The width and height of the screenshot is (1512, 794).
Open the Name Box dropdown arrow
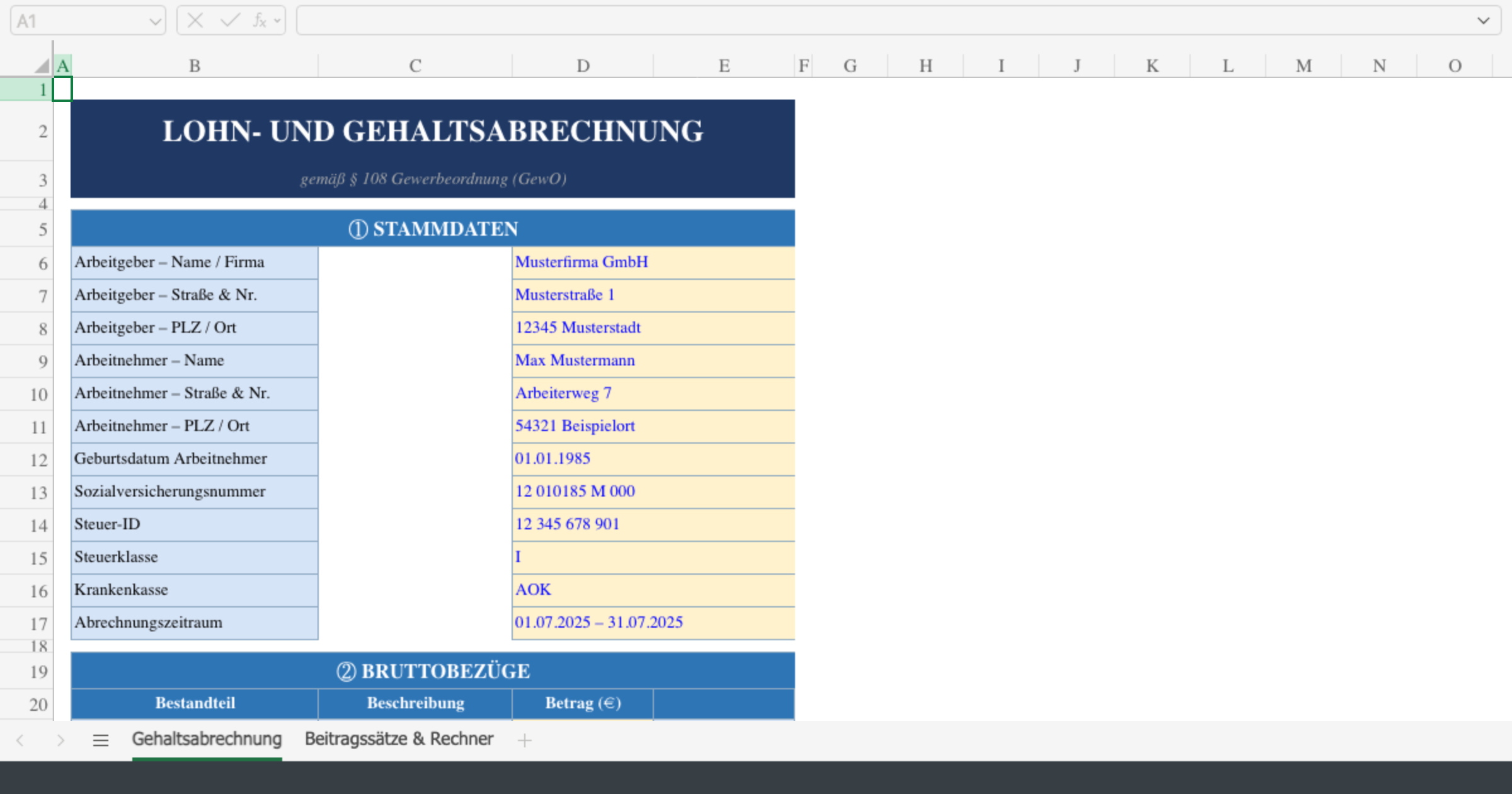coord(154,21)
